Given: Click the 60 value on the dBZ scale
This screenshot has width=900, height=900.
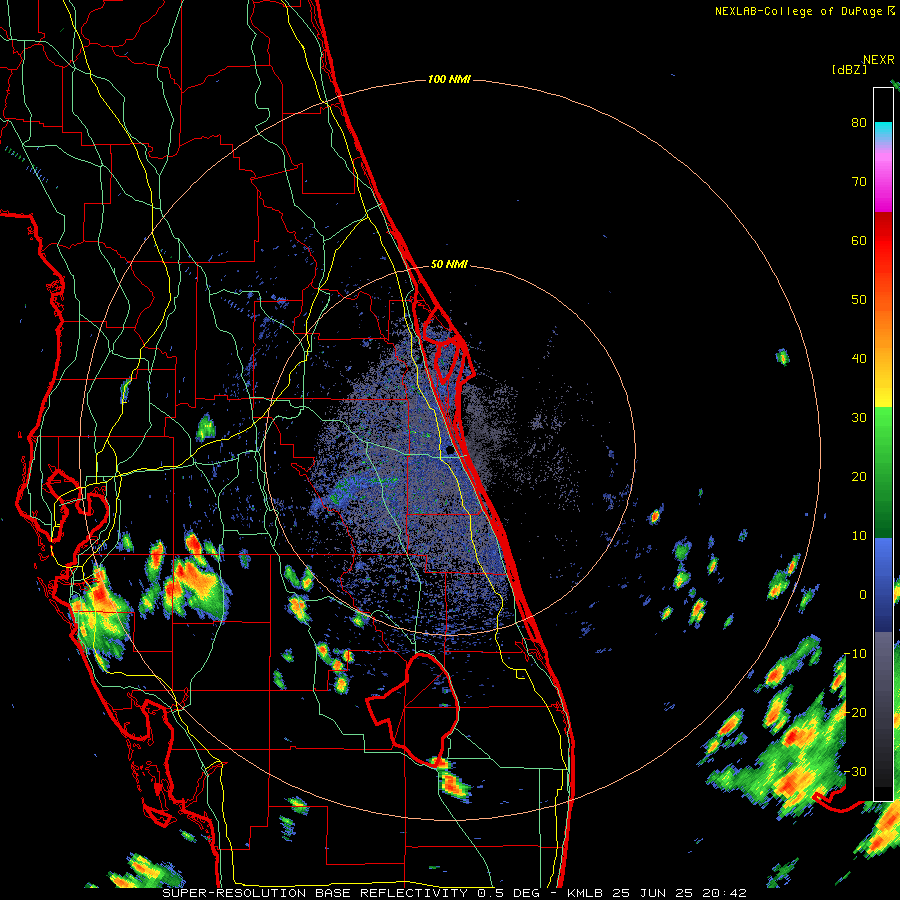Looking at the screenshot, I should point(859,240).
